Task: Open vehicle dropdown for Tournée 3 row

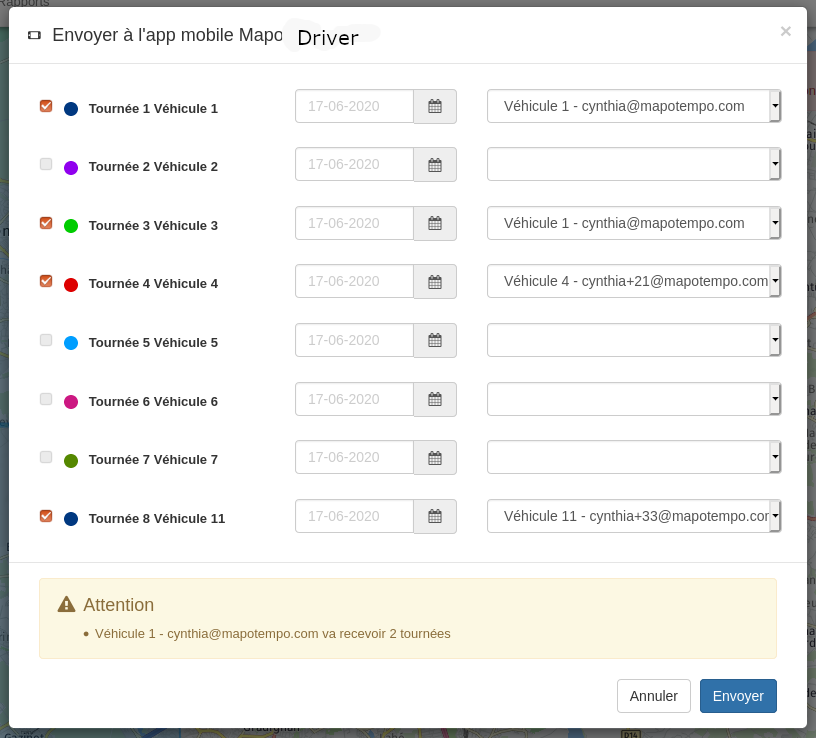Action: coord(634,223)
